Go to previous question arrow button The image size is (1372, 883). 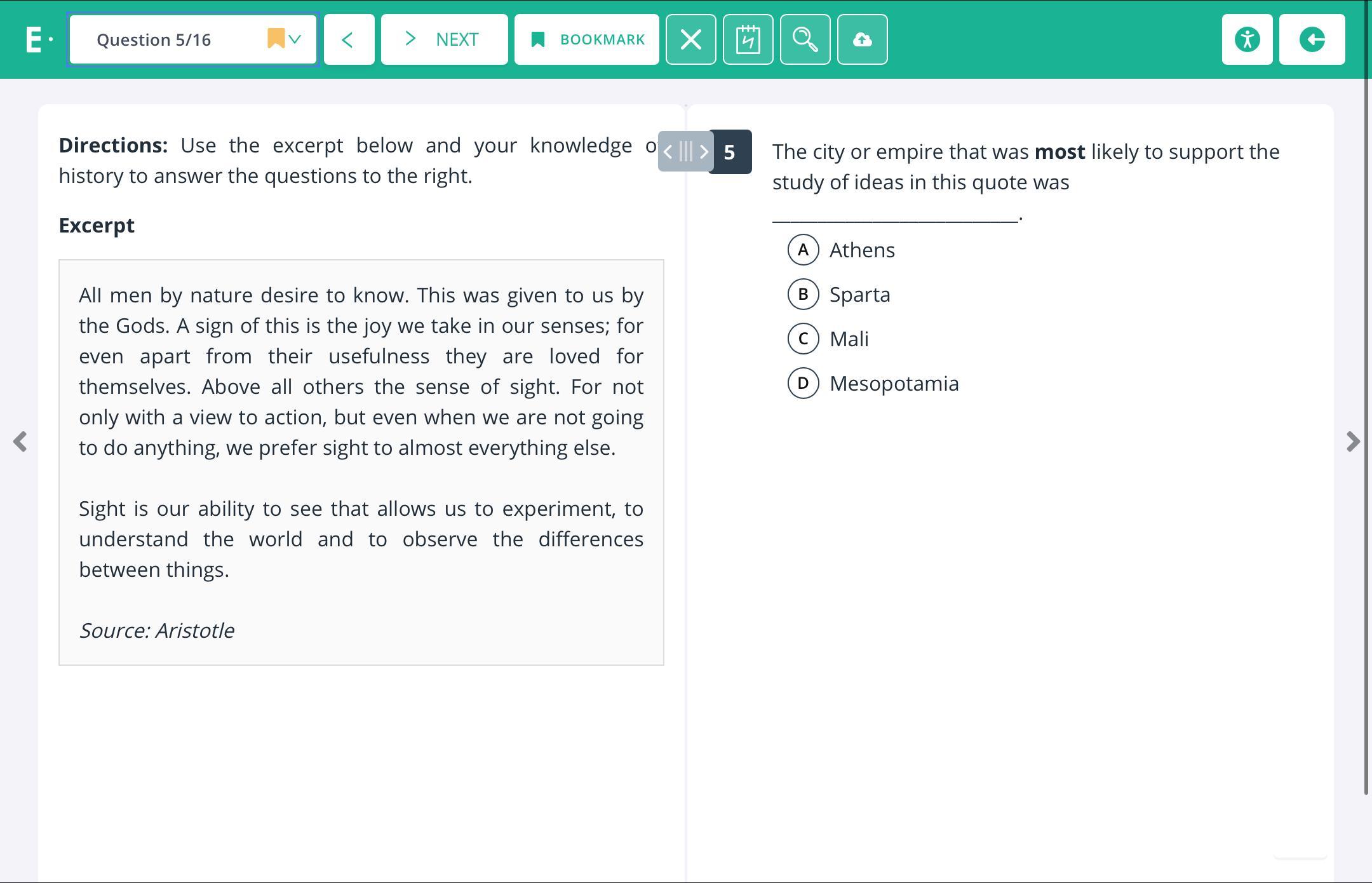pos(349,39)
